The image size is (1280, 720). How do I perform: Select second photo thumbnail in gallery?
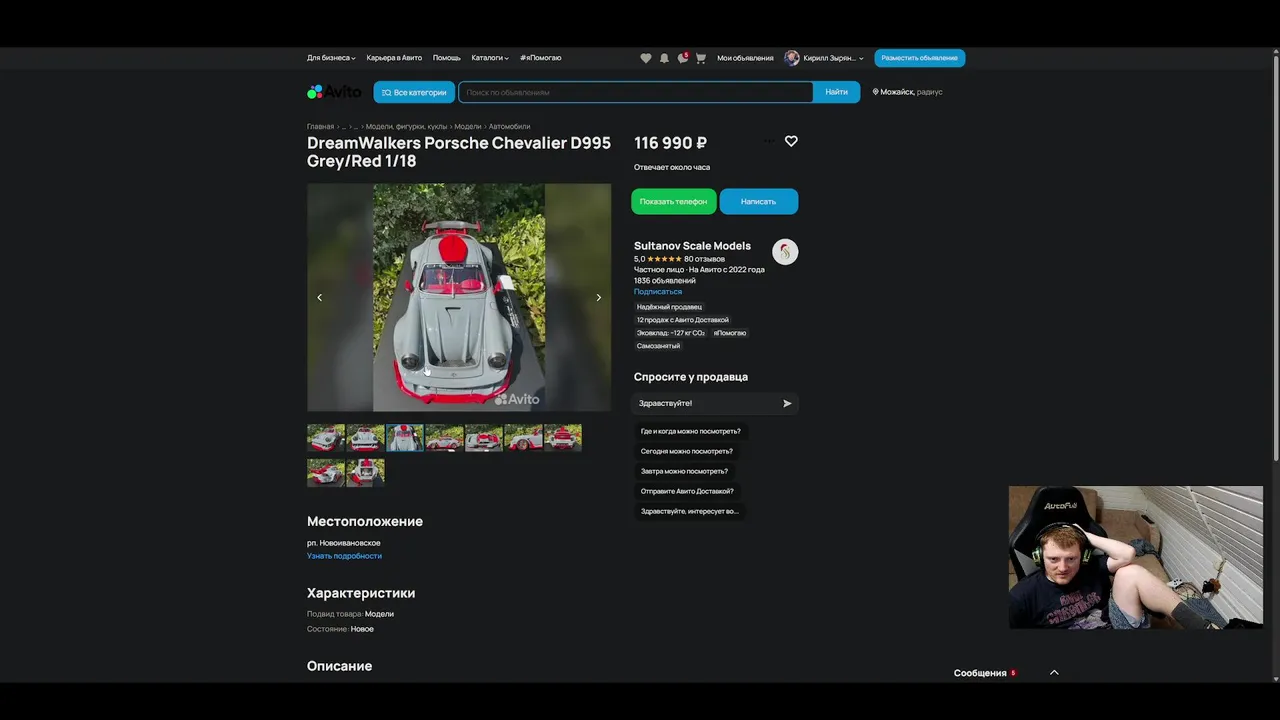(x=365, y=438)
